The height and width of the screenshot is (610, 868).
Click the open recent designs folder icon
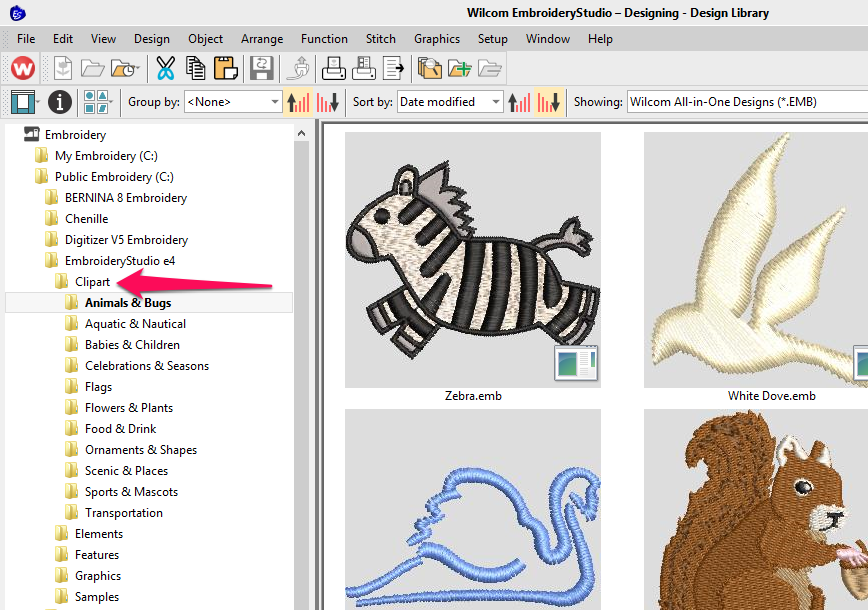tap(125, 68)
